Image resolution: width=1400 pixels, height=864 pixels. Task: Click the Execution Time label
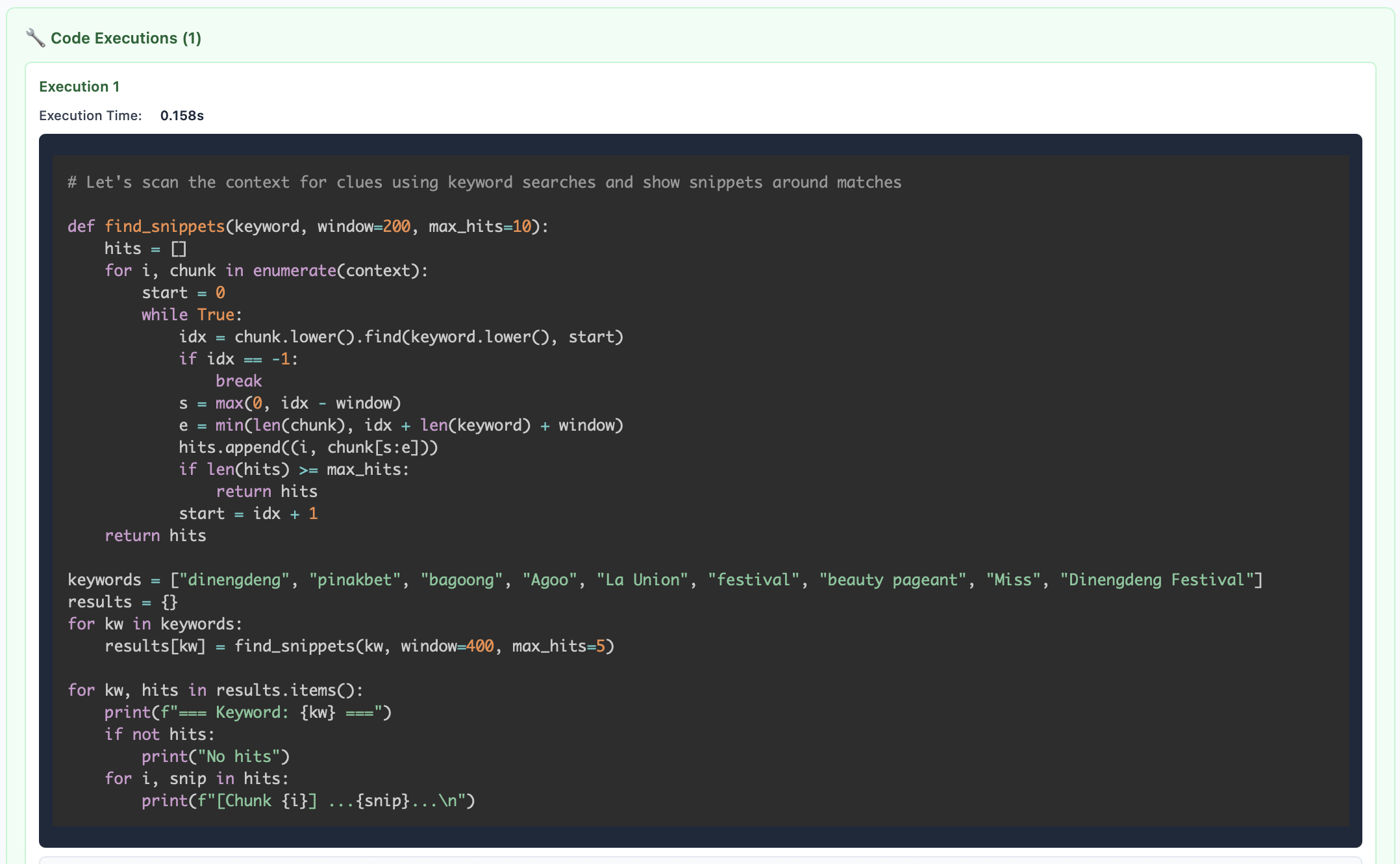[x=90, y=116]
